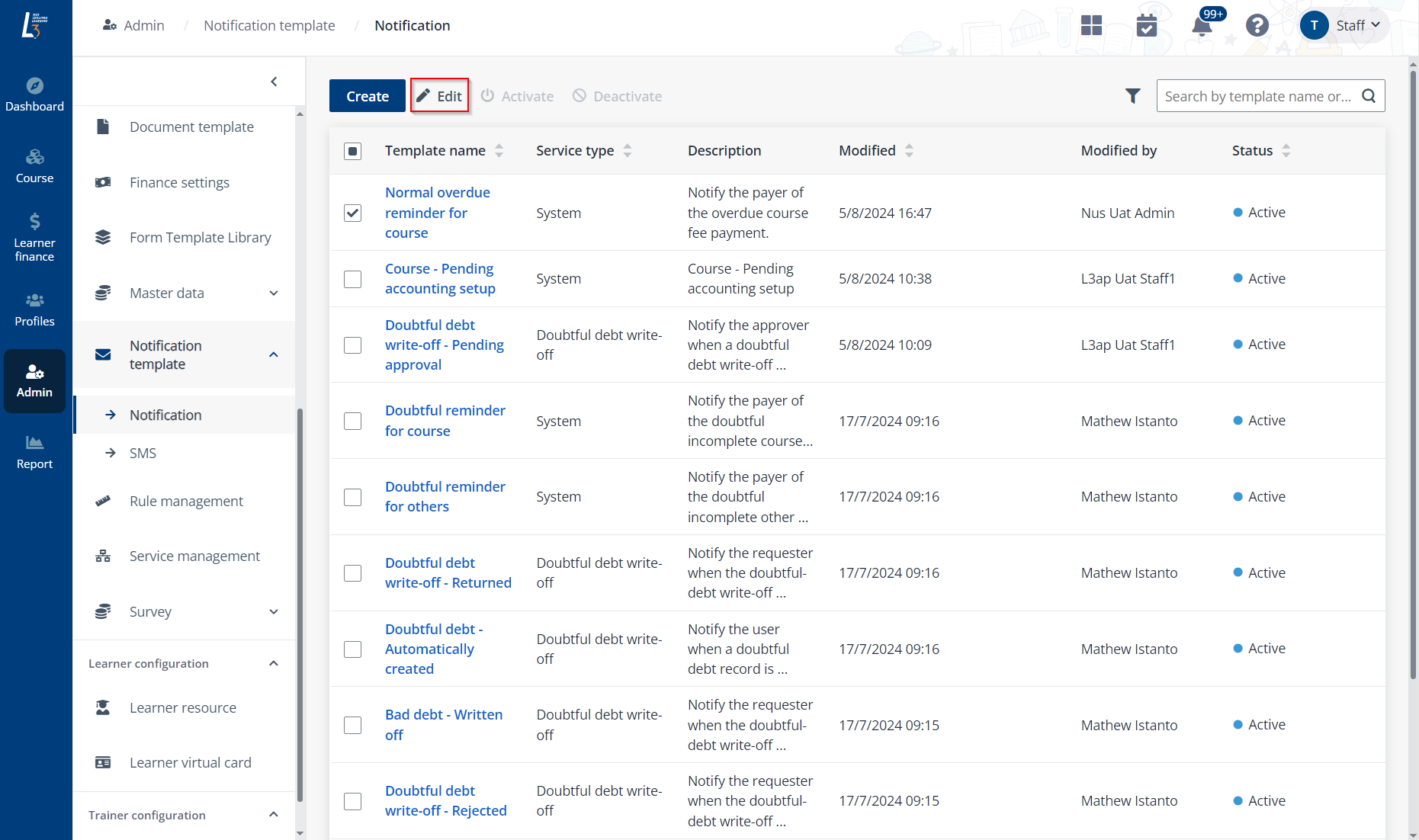Open the apps grid icon
This screenshot has width=1419, height=840.
[1091, 26]
